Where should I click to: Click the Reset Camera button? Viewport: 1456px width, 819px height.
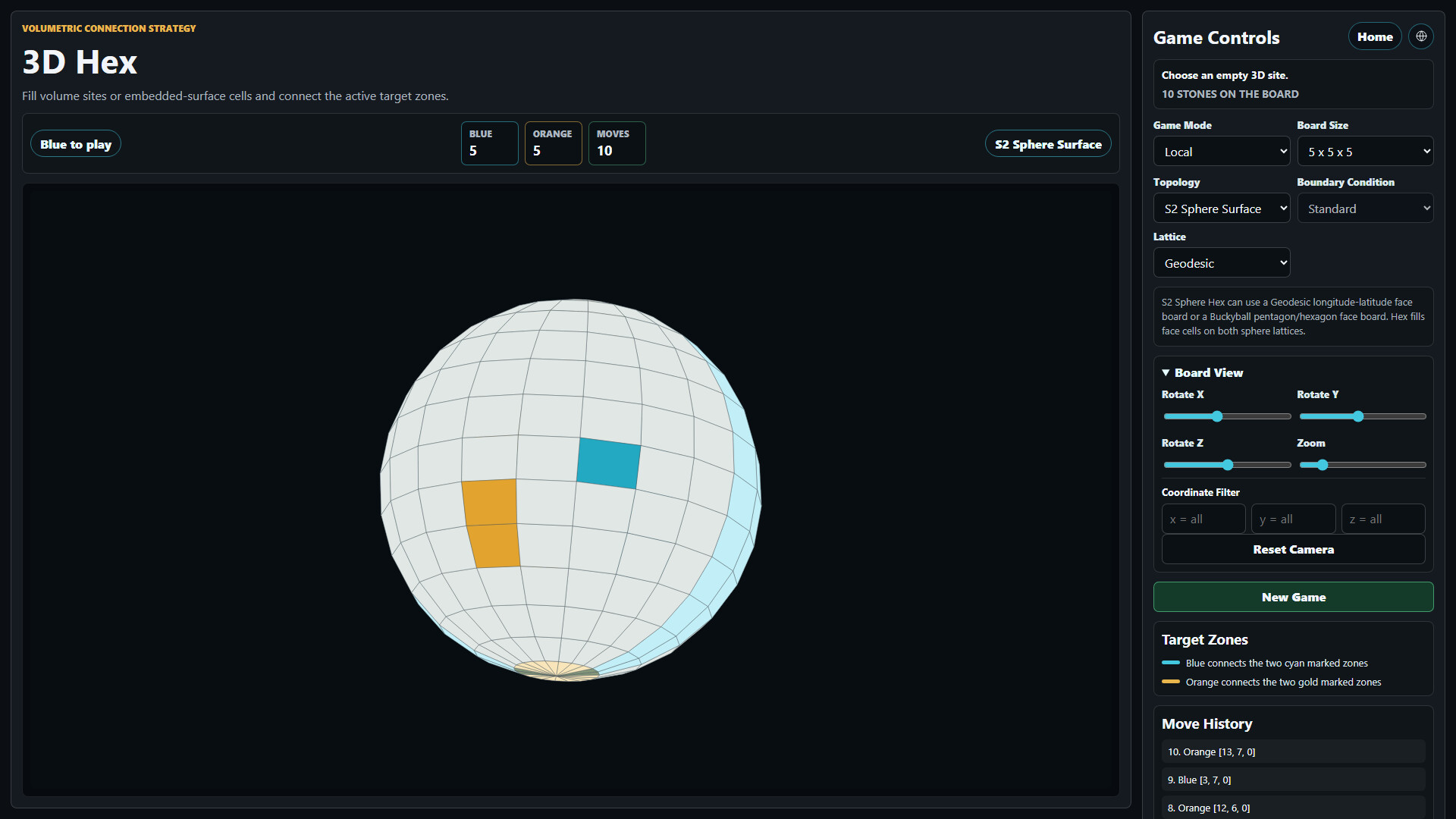(1293, 550)
